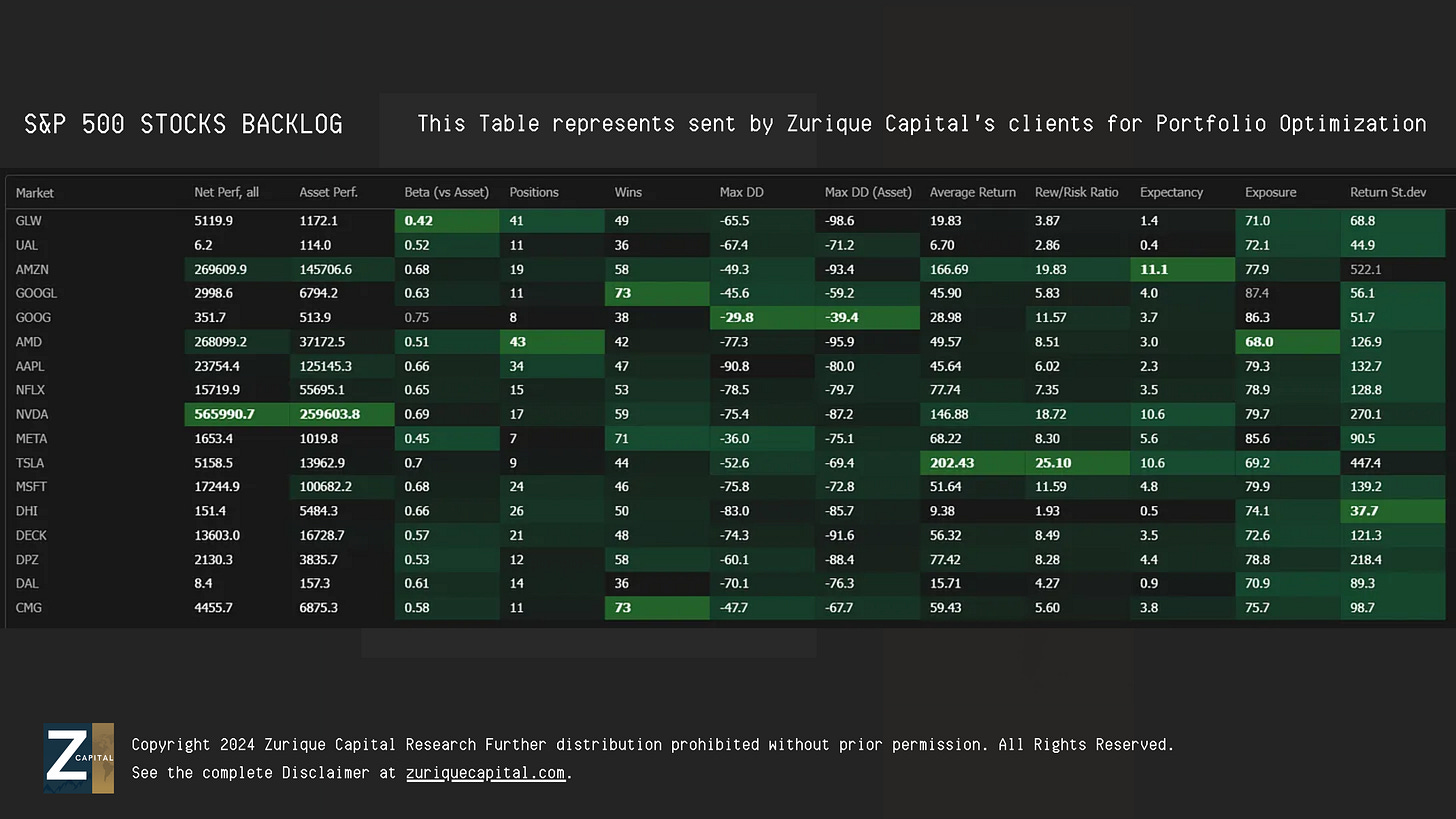Click META beta value 0.45

point(416,438)
